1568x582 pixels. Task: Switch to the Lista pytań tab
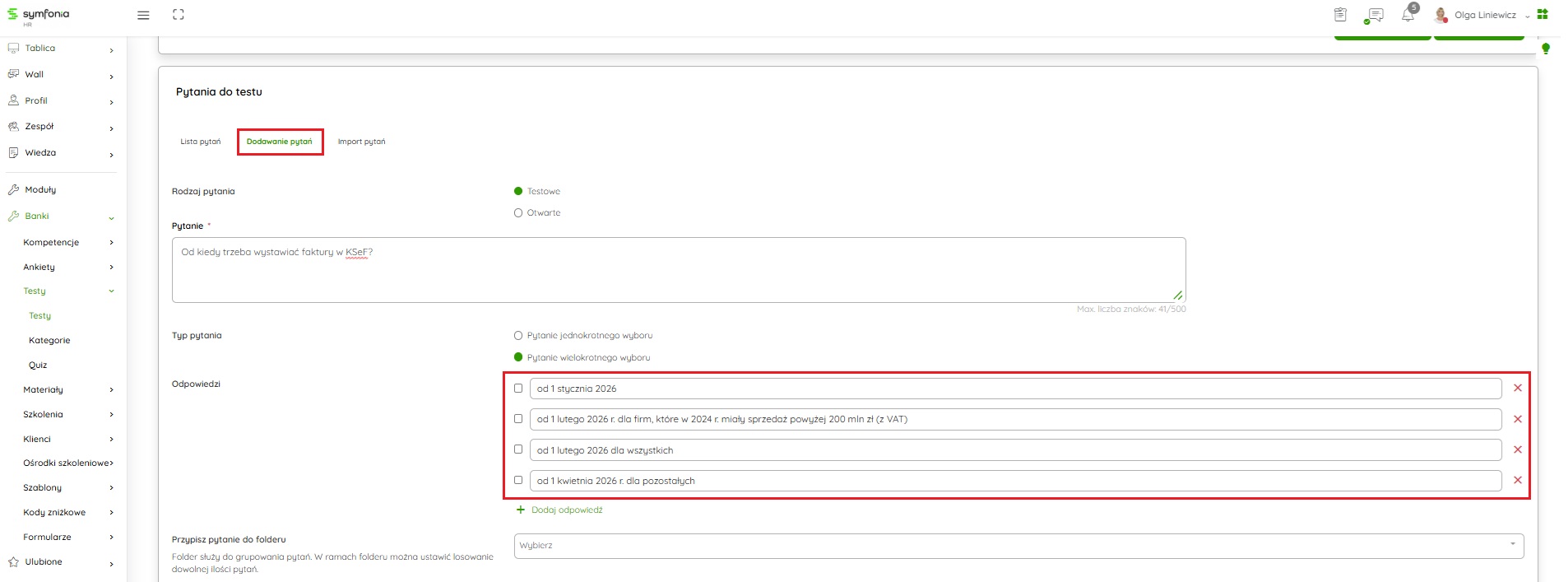[x=201, y=142]
